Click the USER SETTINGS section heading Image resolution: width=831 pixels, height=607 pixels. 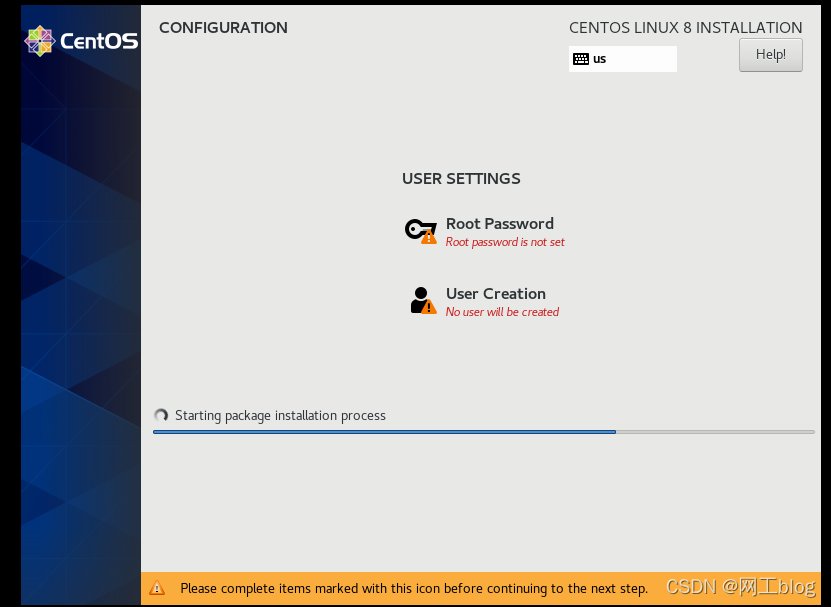tap(461, 179)
